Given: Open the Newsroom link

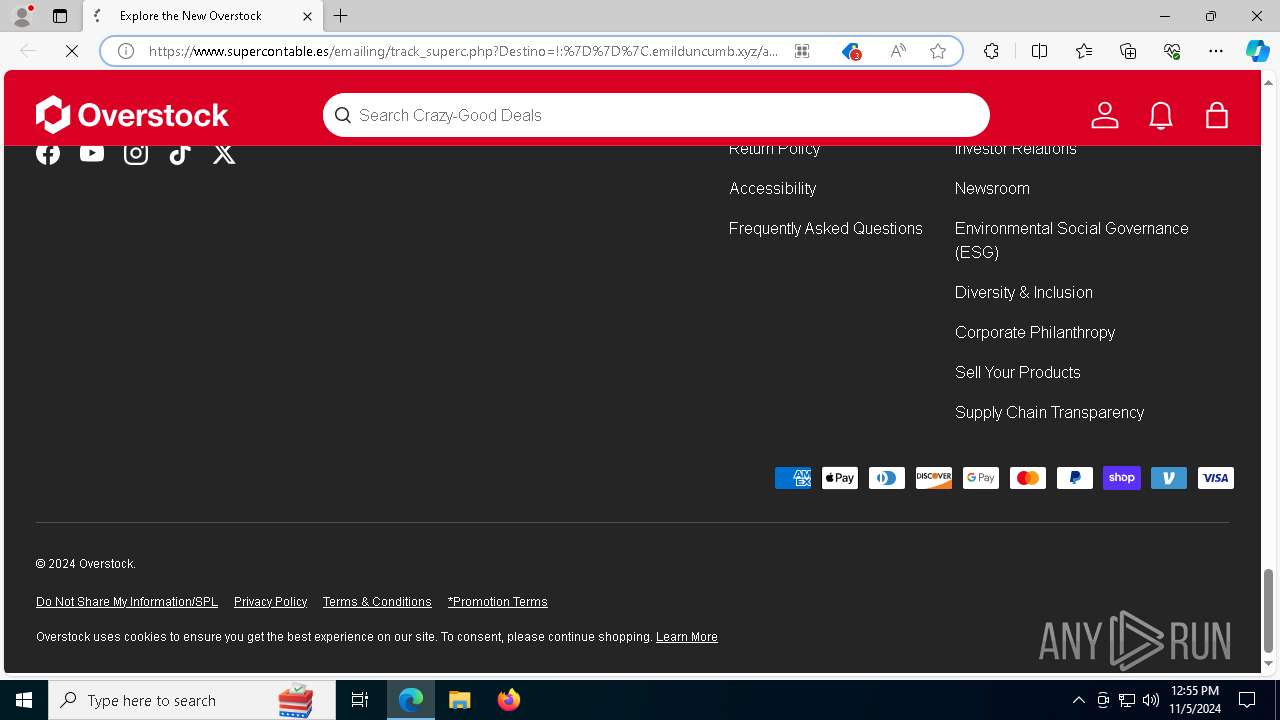Looking at the screenshot, I should coord(992,188).
